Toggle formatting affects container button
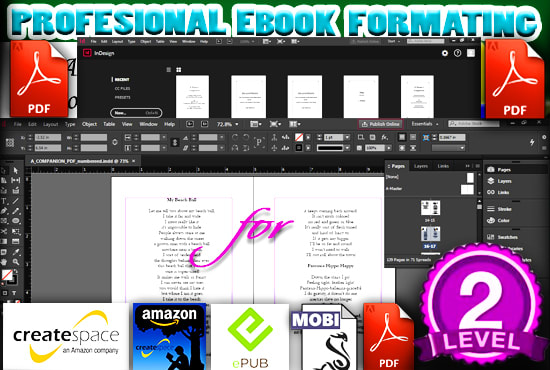The width and height of the screenshot is (550, 370). tap(5, 293)
